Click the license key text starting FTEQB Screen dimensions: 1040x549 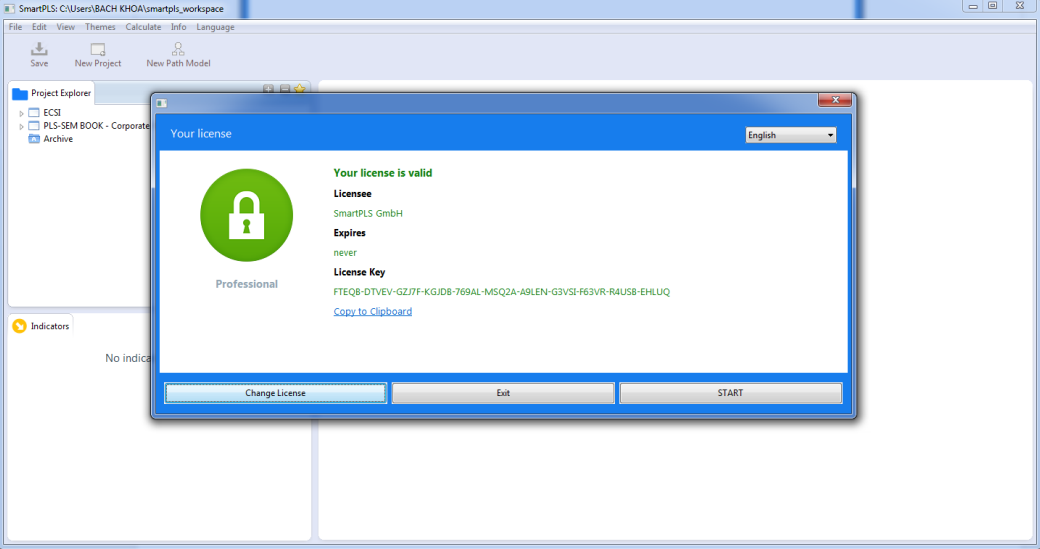[x=501, y=292]
